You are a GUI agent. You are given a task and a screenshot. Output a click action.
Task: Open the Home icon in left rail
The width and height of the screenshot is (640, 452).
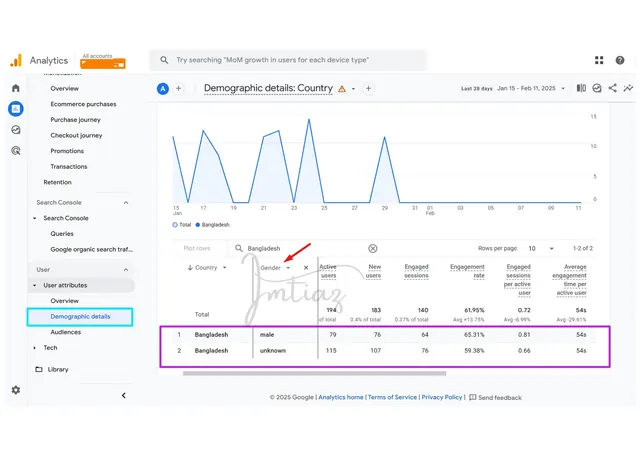tap(16, 88)
